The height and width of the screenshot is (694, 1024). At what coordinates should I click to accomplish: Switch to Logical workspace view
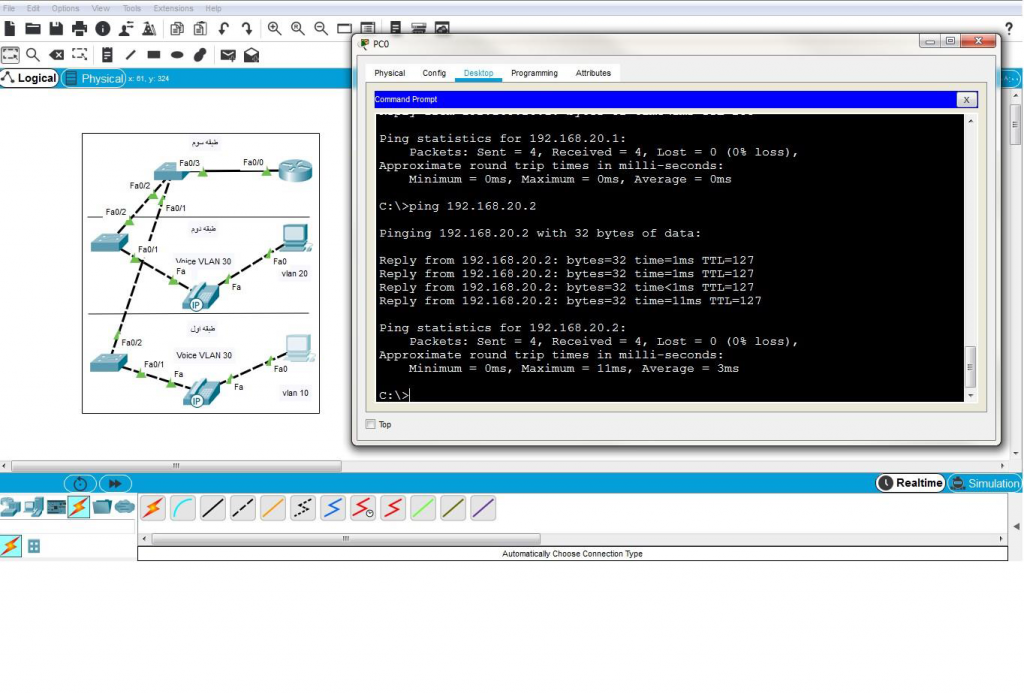click(x=29, y=78)
